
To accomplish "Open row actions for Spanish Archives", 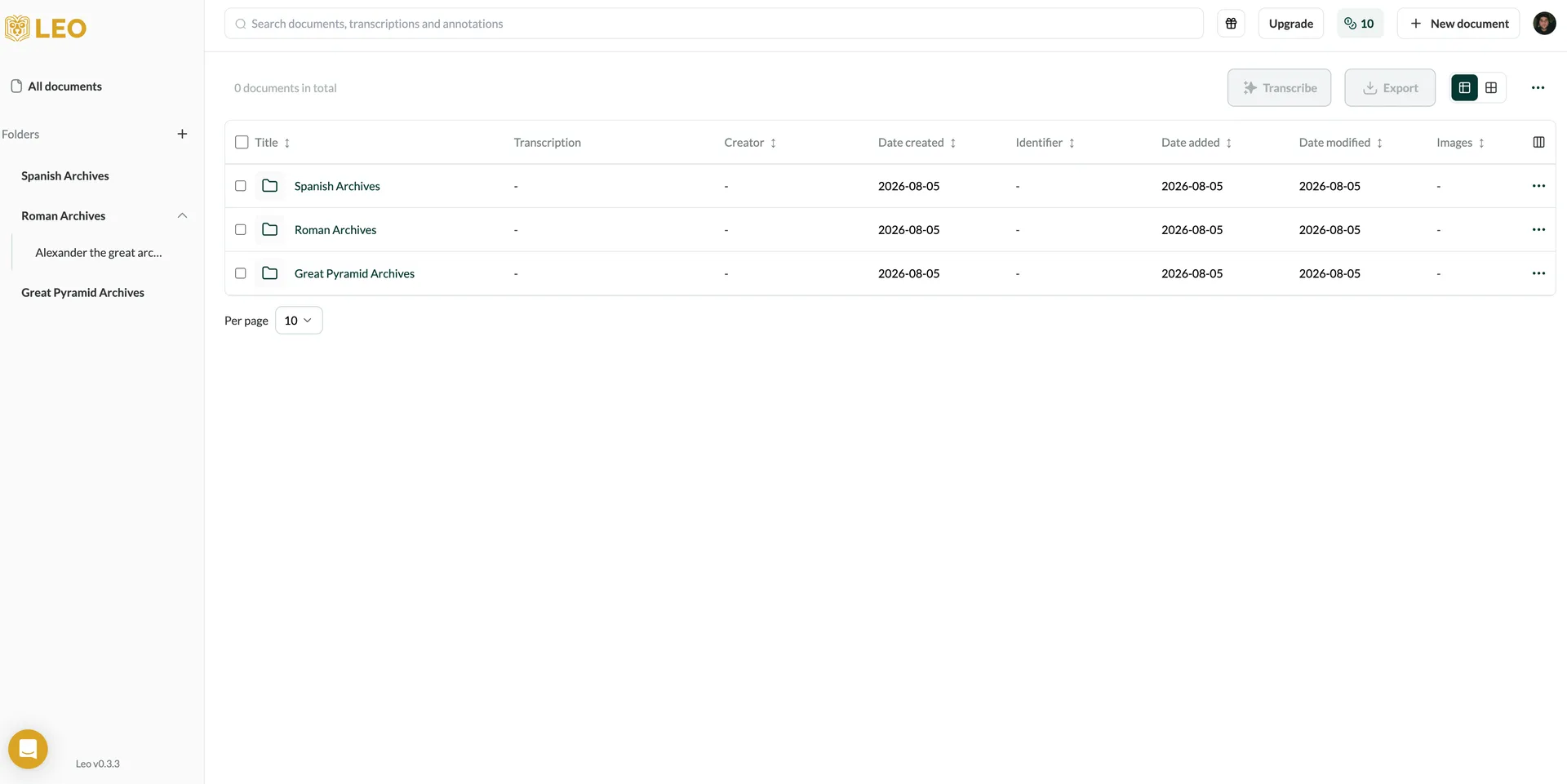I will [1538, 186].
